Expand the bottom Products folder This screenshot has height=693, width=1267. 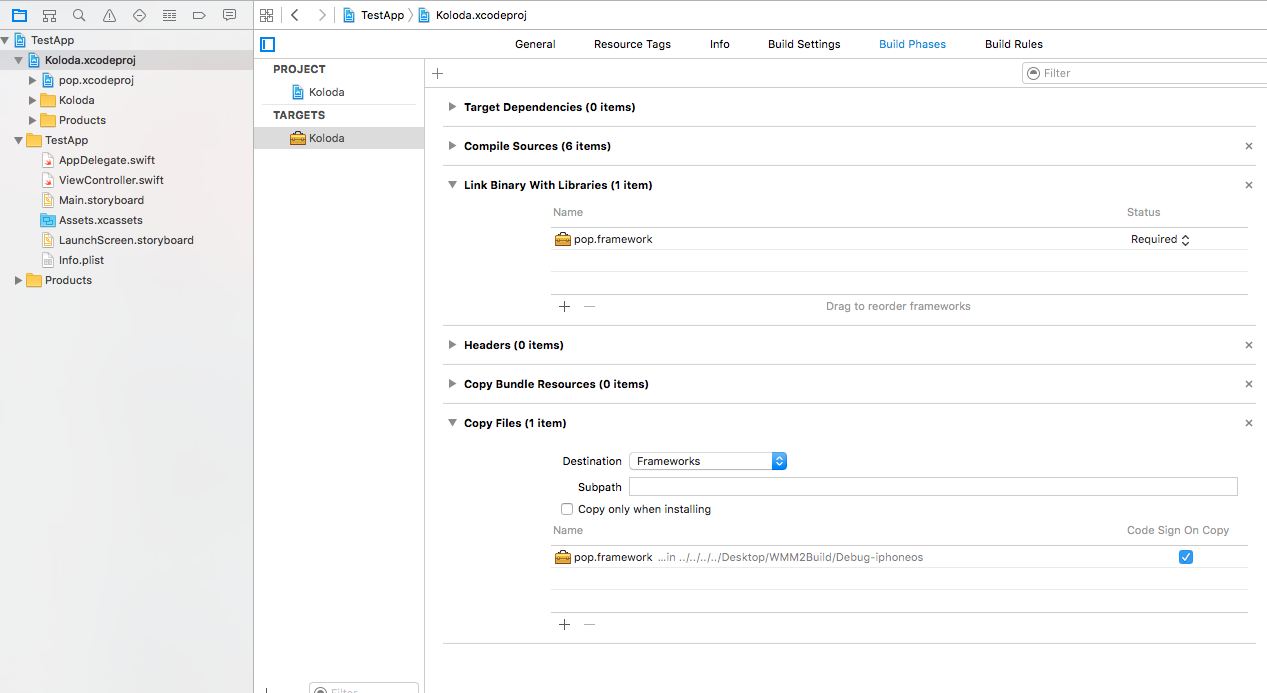19,280
